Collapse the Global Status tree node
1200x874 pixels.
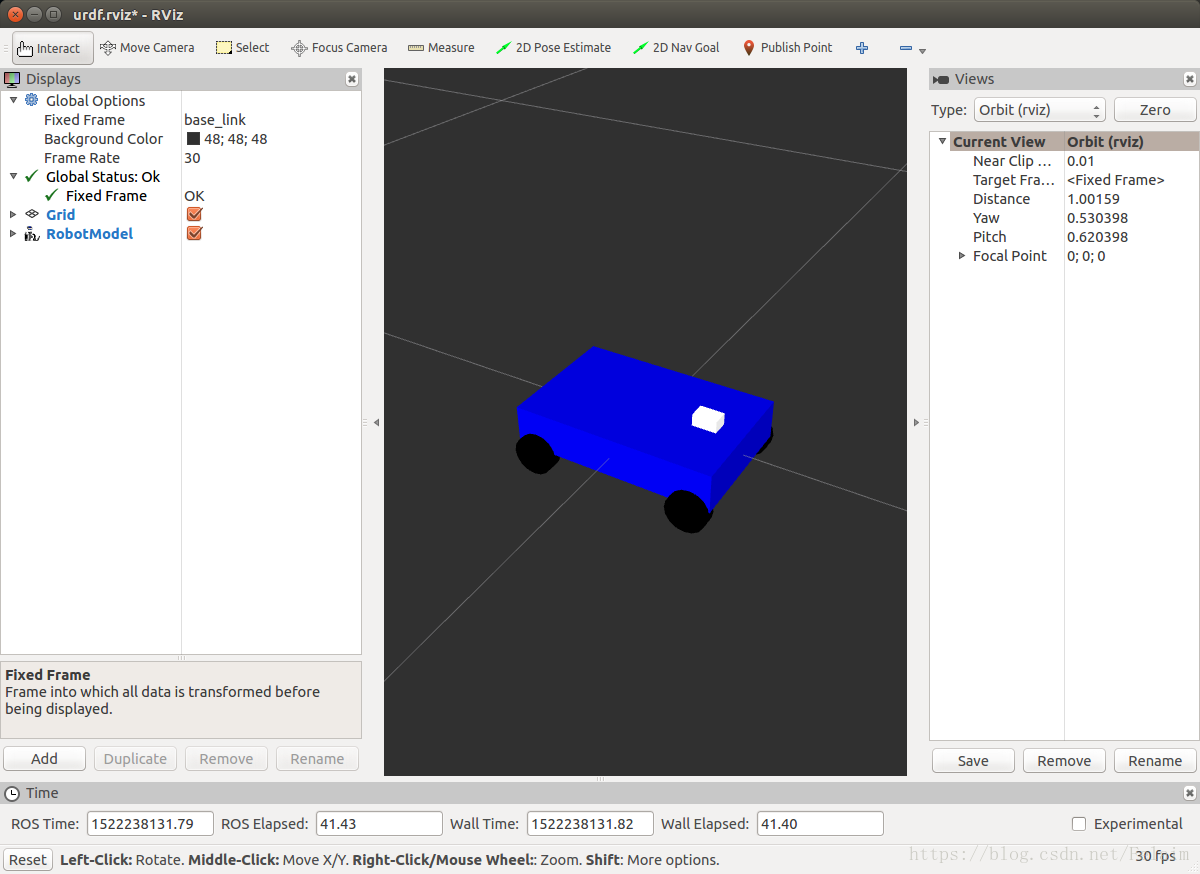[13, 176]
